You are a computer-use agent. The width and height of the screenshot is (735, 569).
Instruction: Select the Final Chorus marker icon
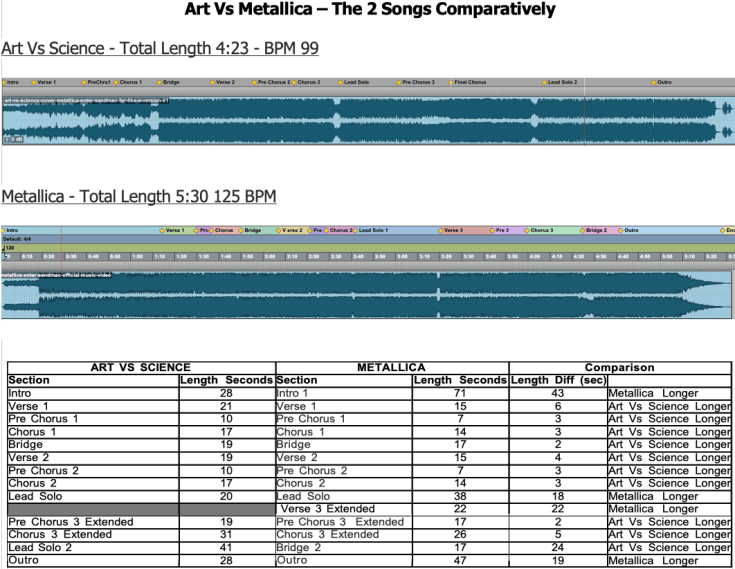(x=450, y=82)
